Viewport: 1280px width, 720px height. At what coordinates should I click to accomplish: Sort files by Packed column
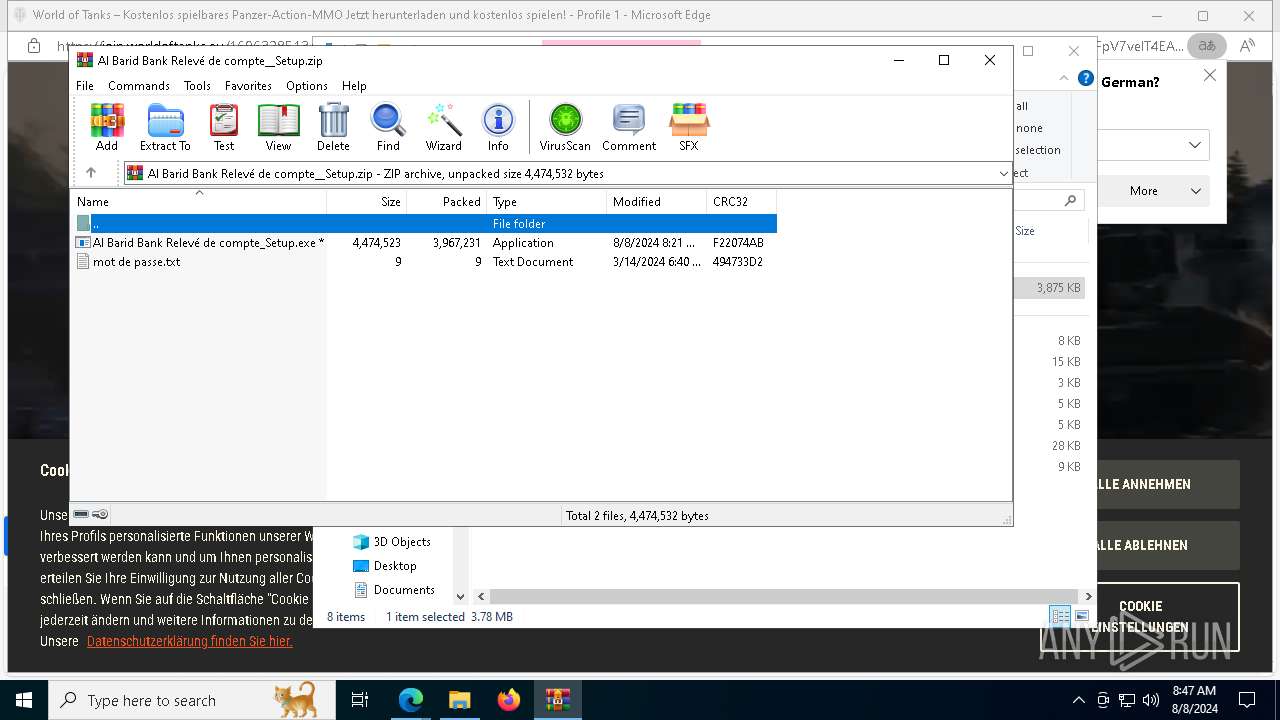447,202
